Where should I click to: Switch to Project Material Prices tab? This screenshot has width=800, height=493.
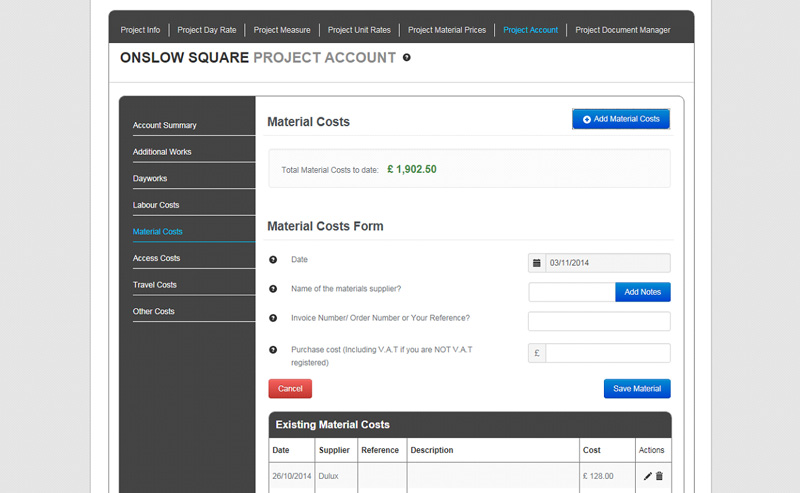click(447, 30)
